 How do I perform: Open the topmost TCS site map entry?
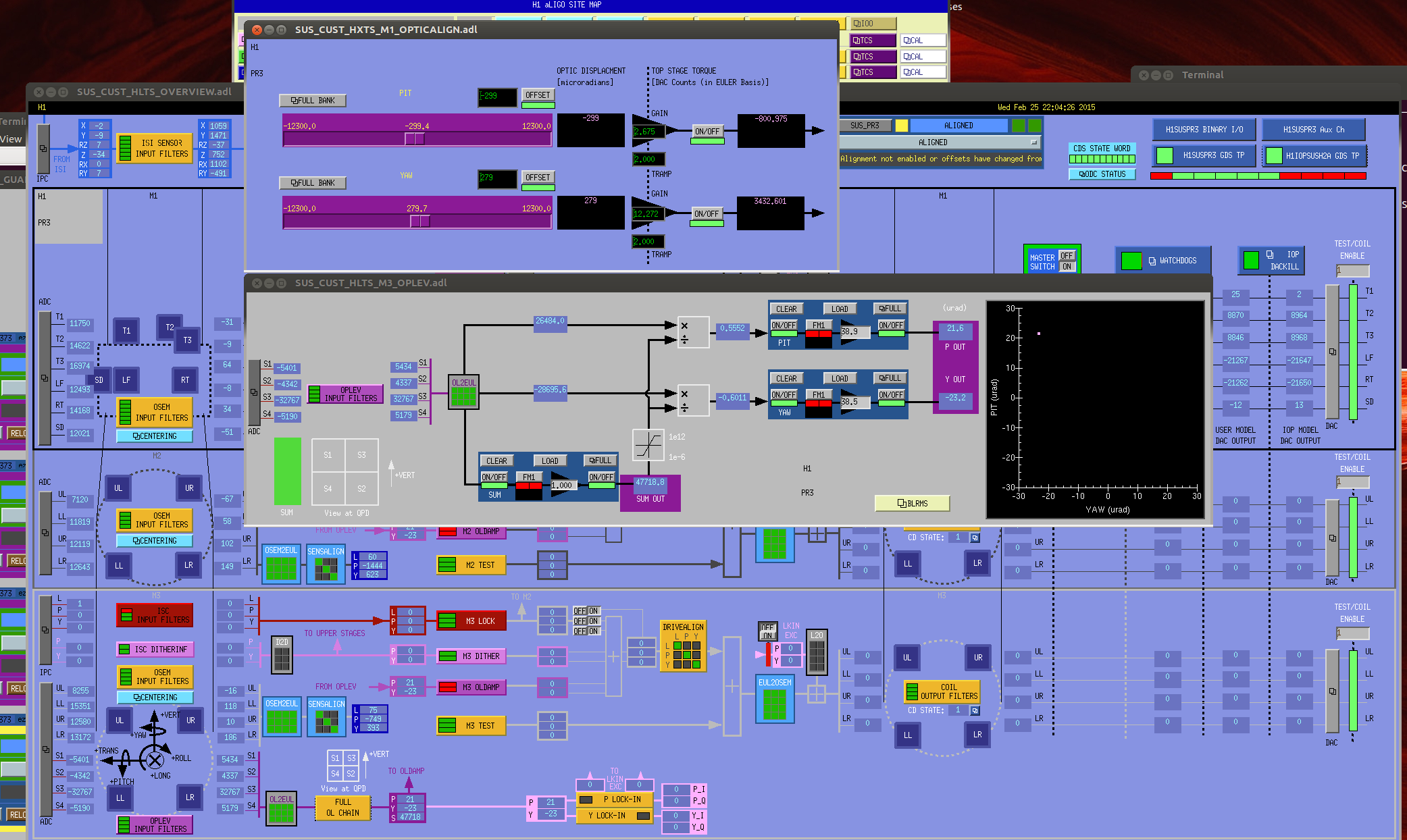[873, 41]
